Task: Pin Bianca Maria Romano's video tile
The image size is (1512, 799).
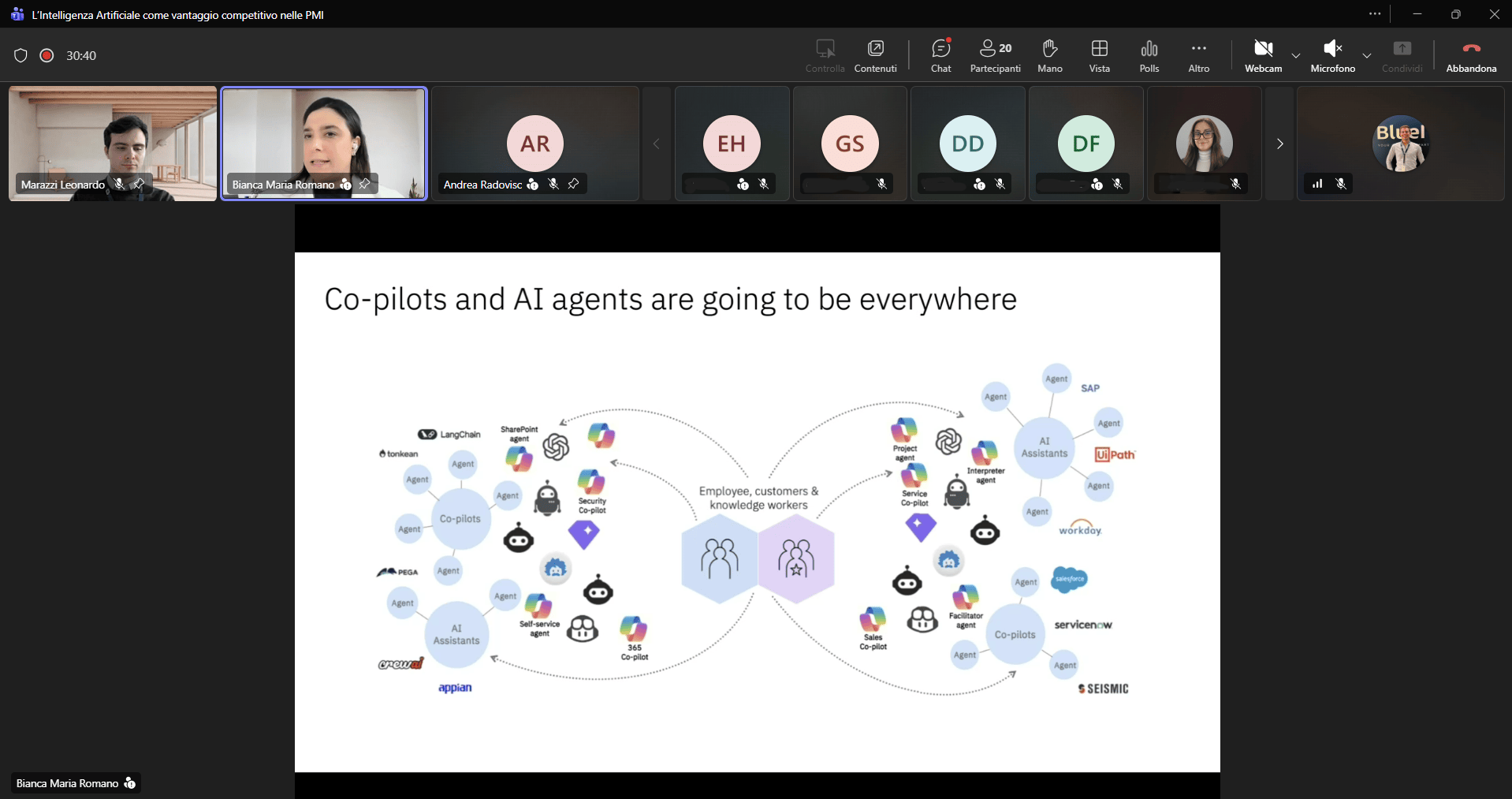Action: click(x=364, y=184)
